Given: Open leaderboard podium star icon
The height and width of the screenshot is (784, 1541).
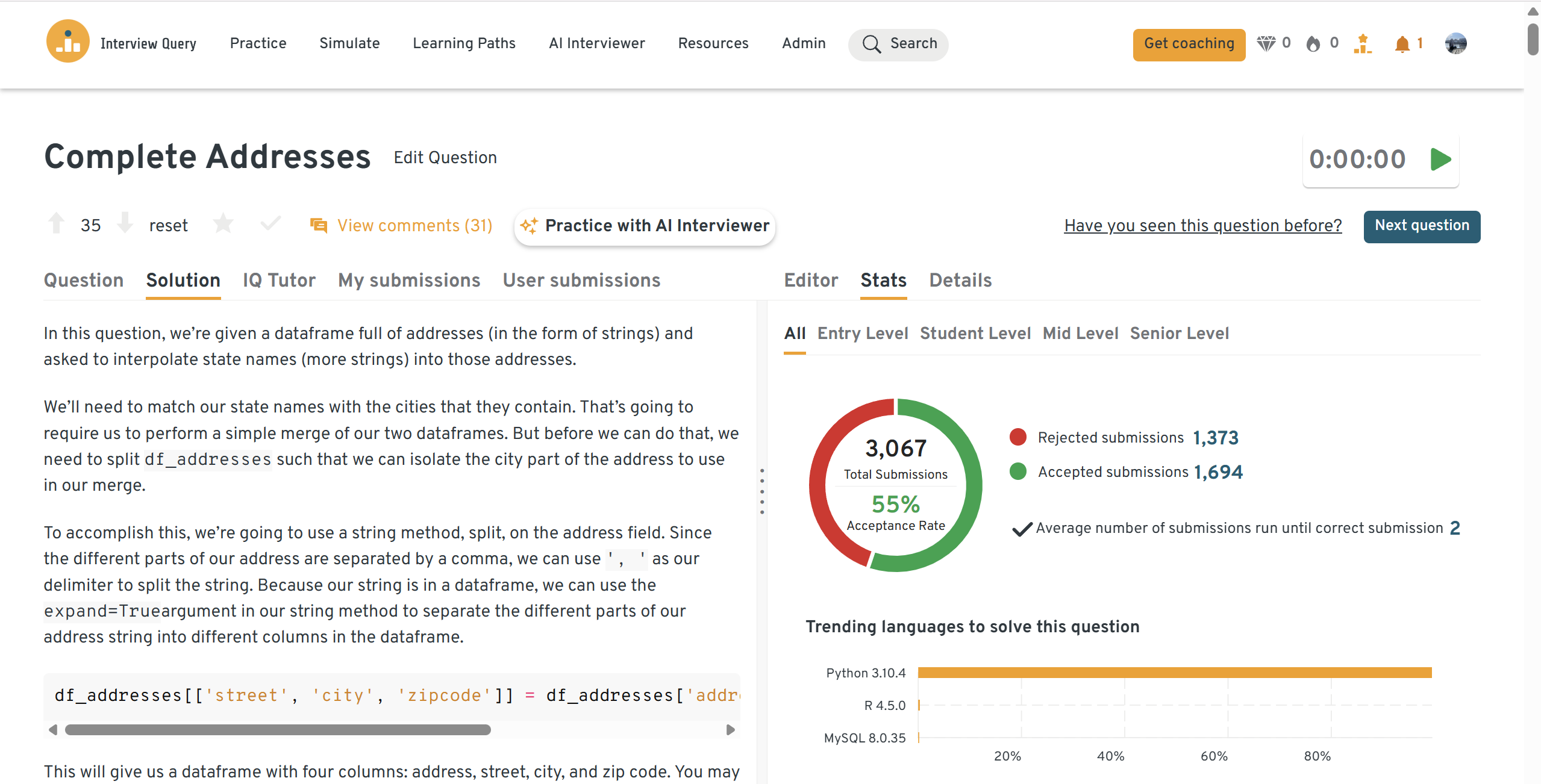Looking at the screenshot, I should tap(1362, 44).
